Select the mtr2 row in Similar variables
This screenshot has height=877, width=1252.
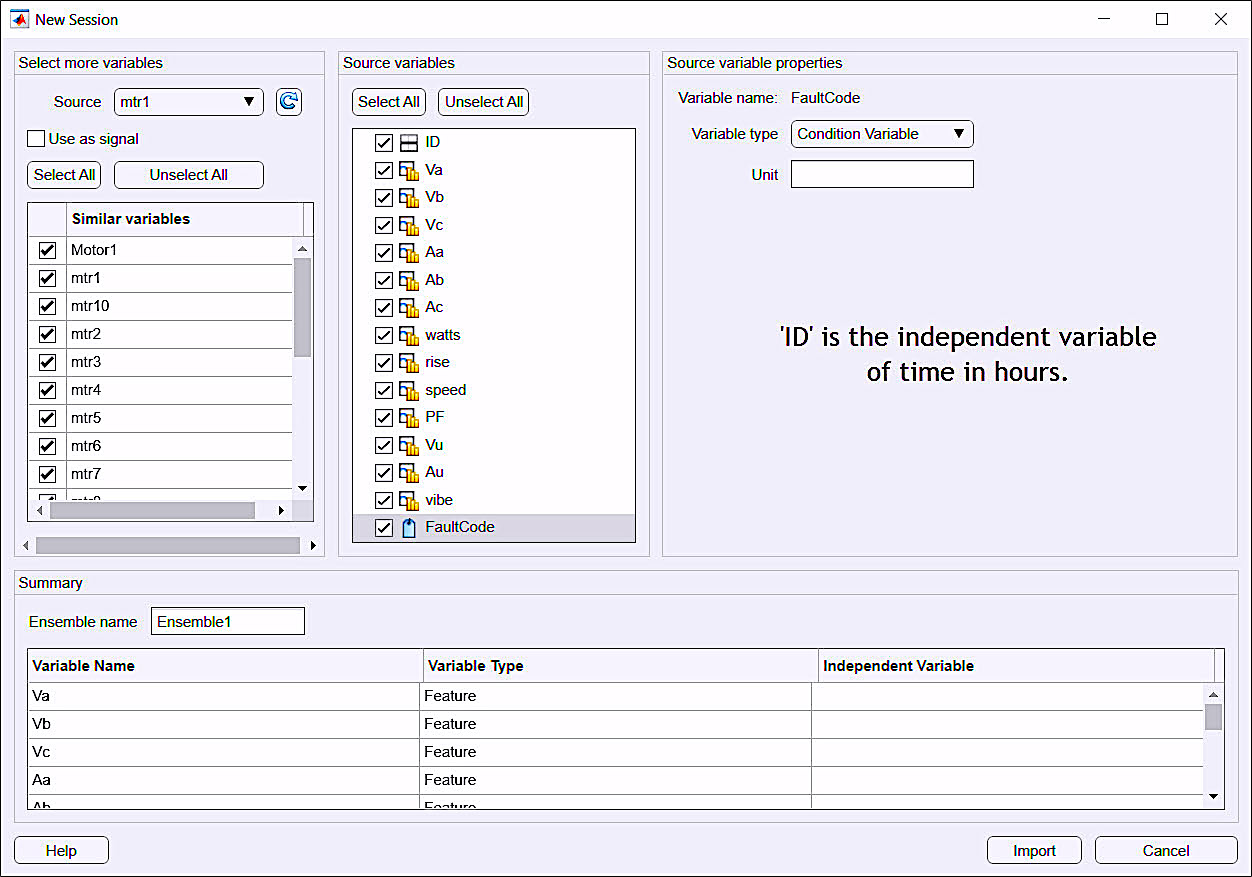click(x=162, y=334)
